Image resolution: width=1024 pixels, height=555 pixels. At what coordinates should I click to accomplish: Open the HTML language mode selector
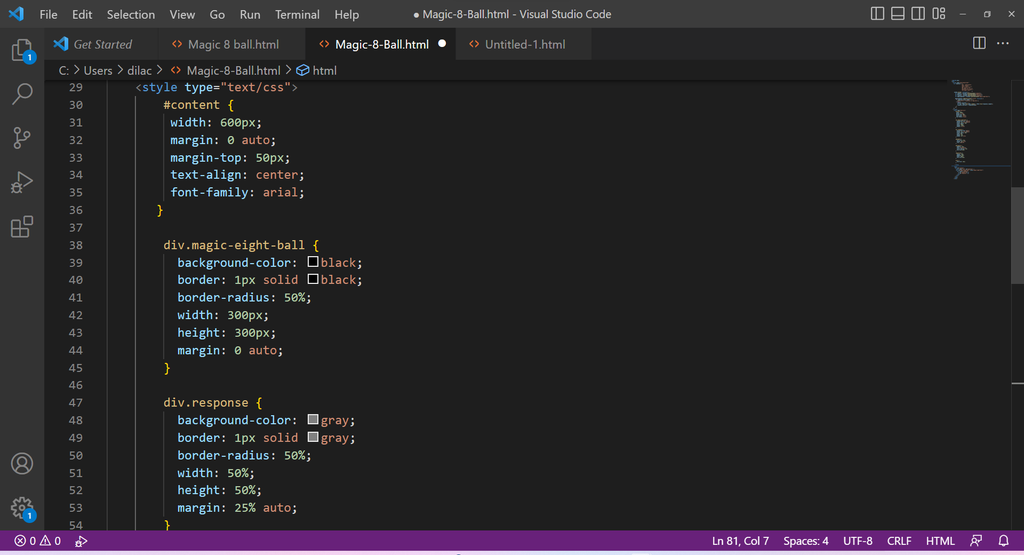click(940, 541)
